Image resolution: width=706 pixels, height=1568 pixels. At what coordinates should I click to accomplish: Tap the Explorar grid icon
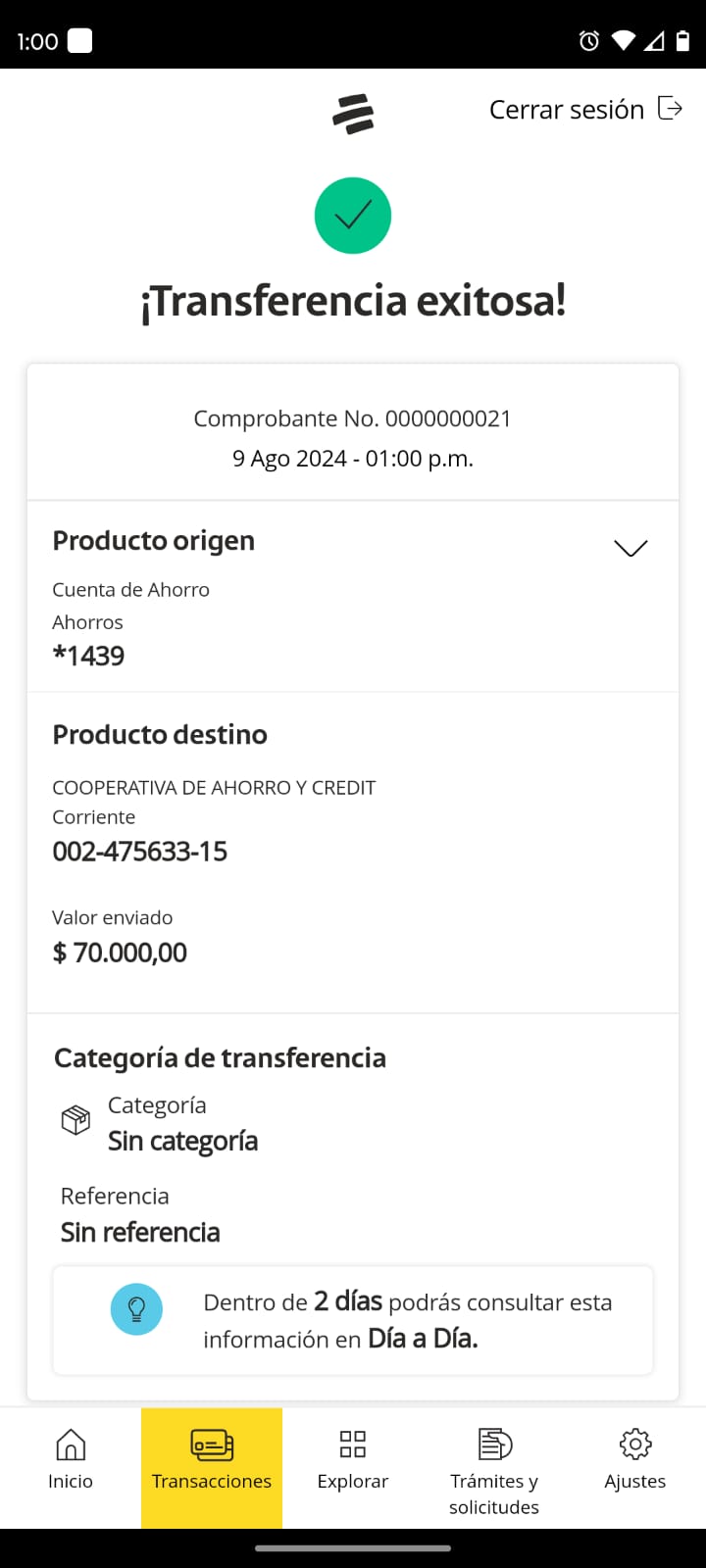point(353,1445)
